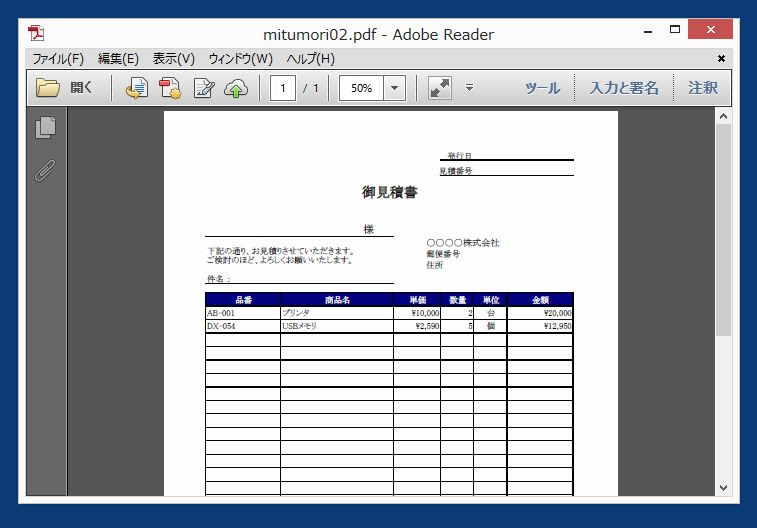Screen dimensions: 757x528
Task: Click the プリンタ product name cell
Action: point(337,313)
